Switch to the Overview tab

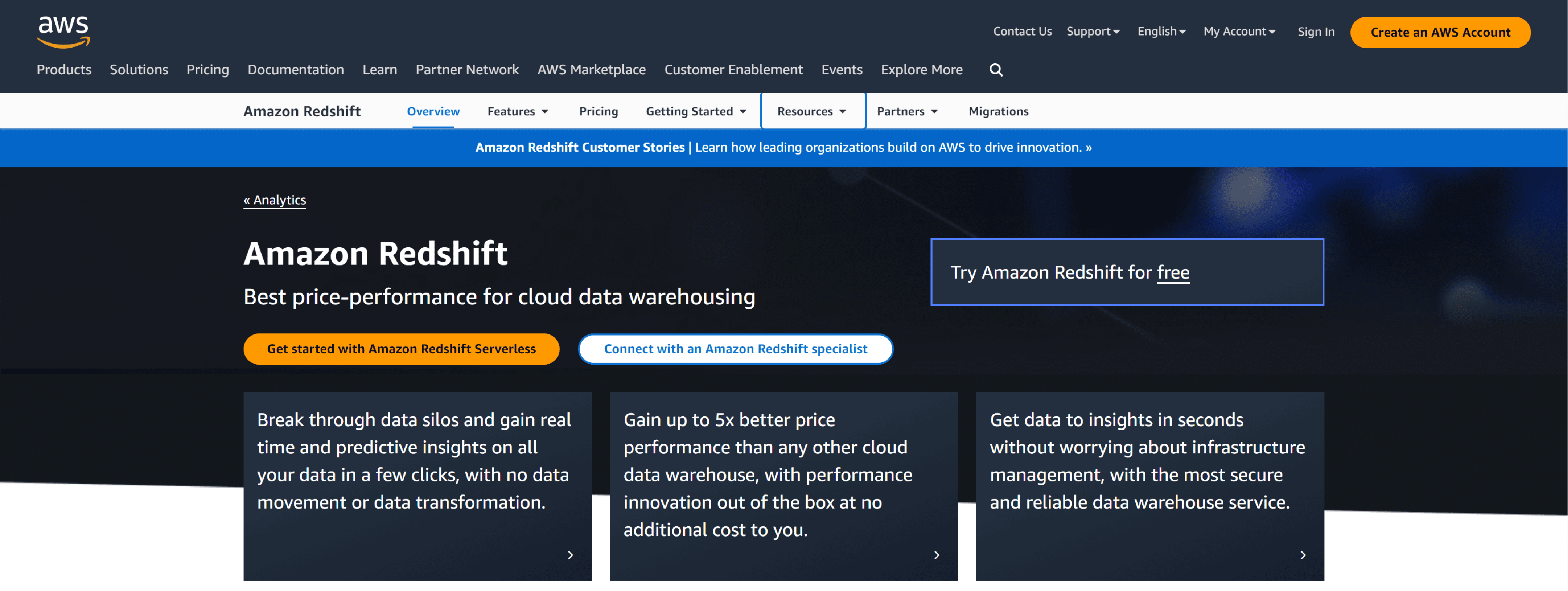tap(433, 111)
